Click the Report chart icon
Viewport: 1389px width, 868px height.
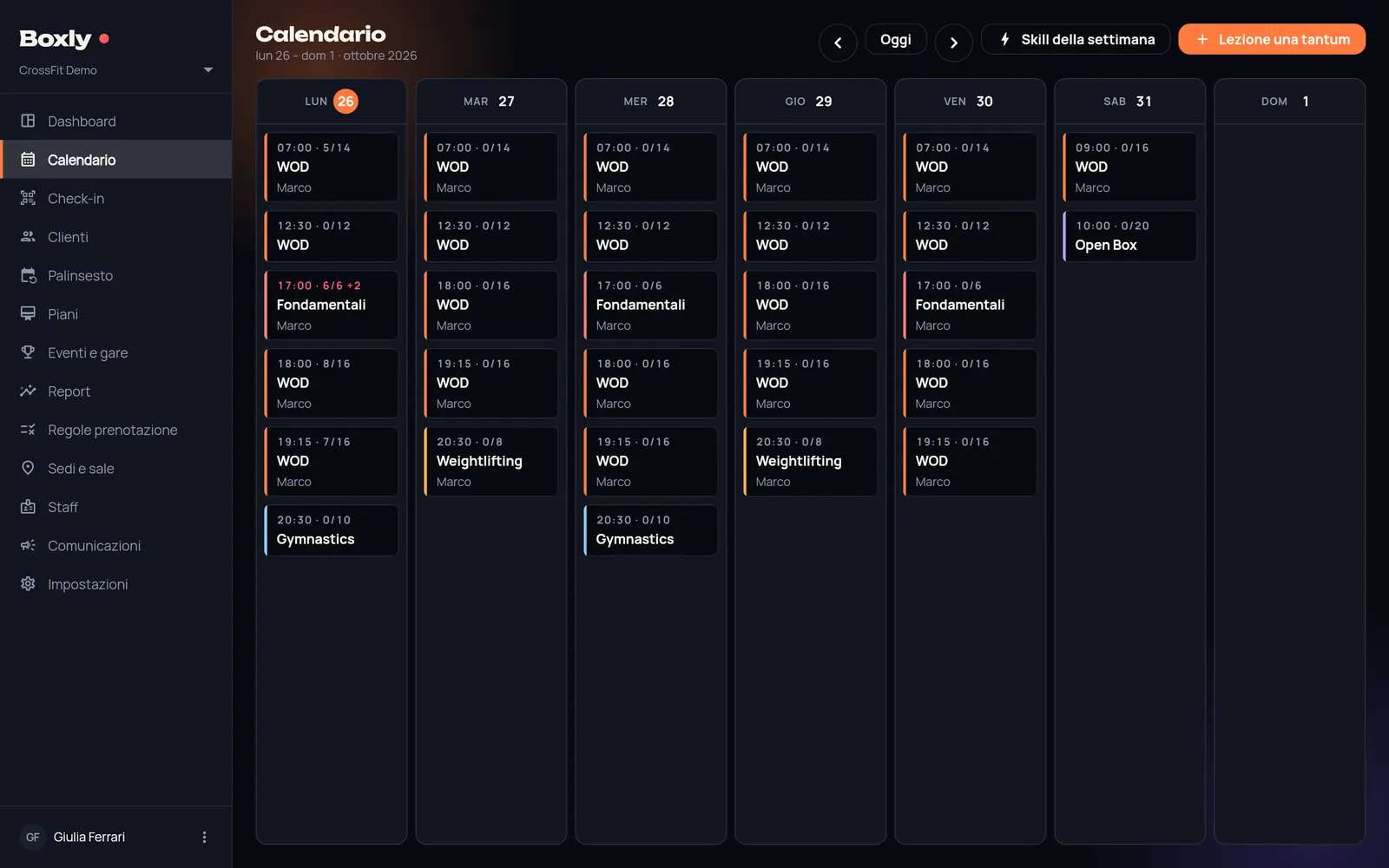coord(28,391)
